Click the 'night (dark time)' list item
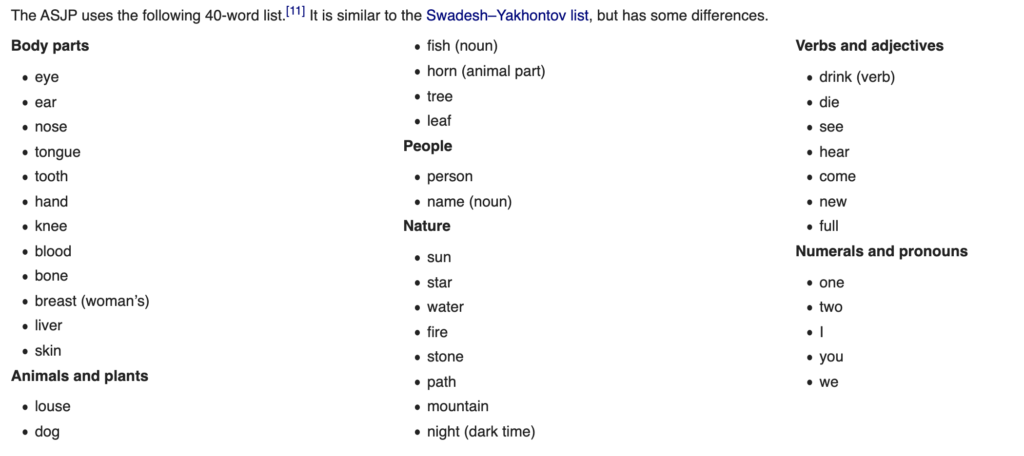 click(481, 432)
